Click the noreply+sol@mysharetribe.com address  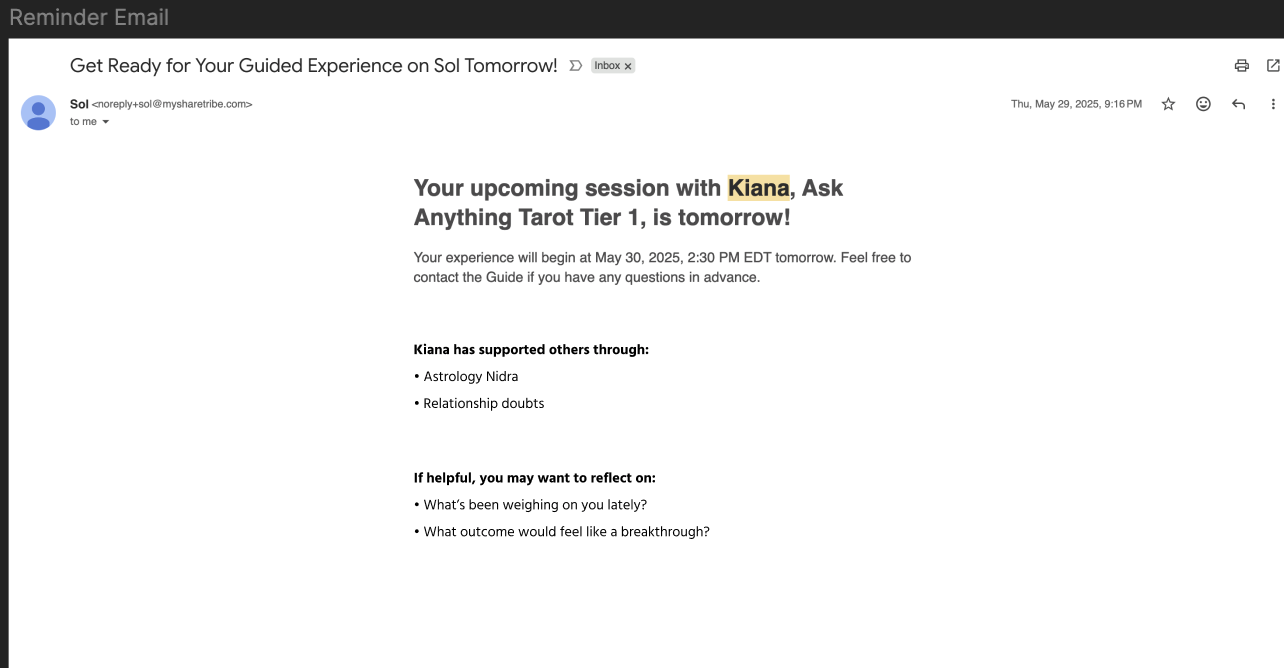click(172, 104)
